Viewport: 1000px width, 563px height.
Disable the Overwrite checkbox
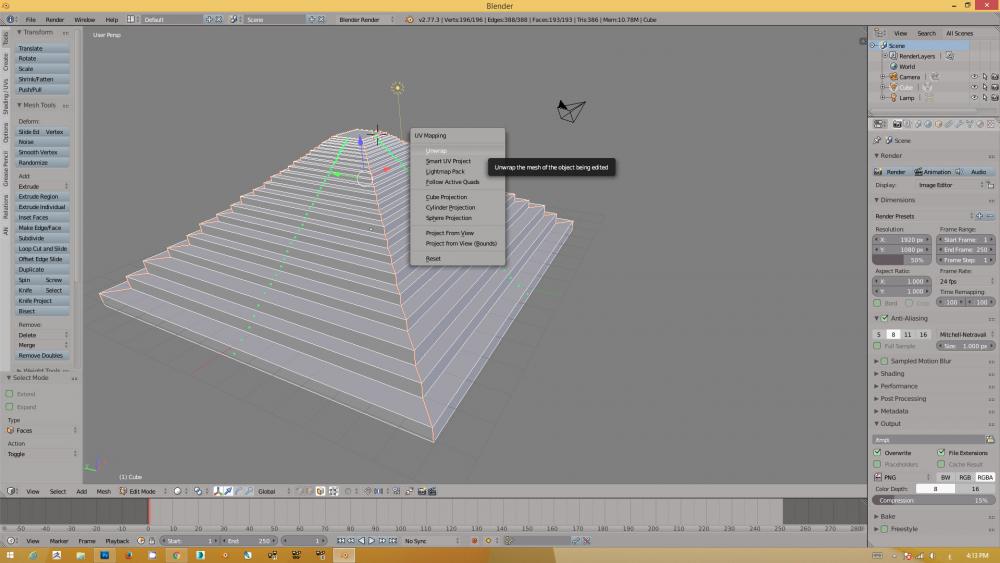pos(878,452)
